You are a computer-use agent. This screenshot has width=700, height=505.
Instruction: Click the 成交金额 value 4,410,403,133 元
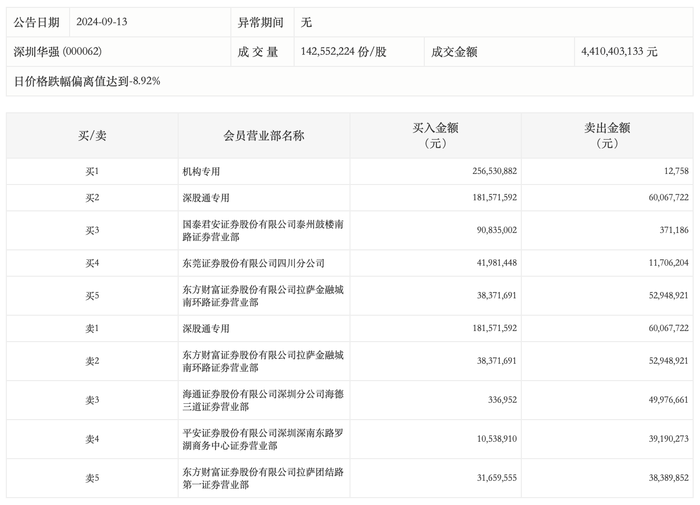(619, 51)
